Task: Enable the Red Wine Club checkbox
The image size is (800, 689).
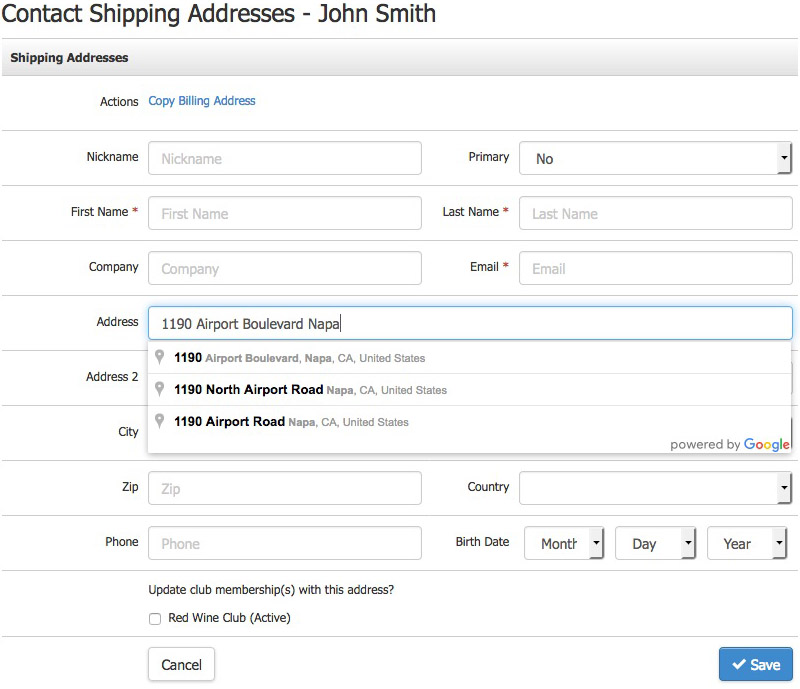Action: (155, 619)
